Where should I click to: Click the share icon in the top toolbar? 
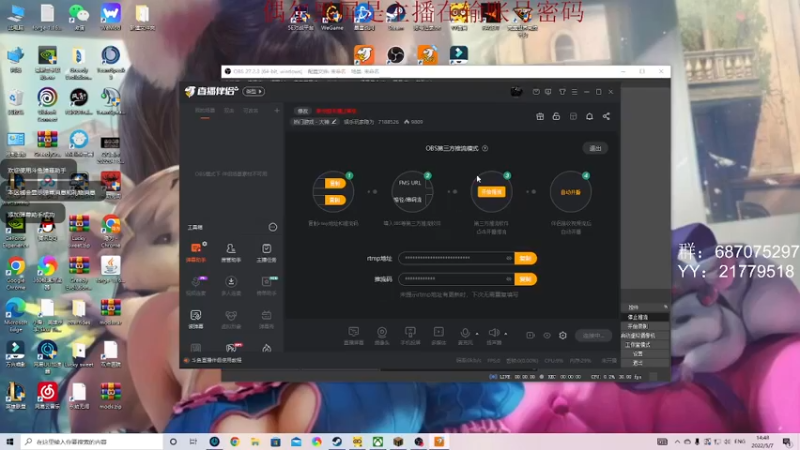point(606,117)
